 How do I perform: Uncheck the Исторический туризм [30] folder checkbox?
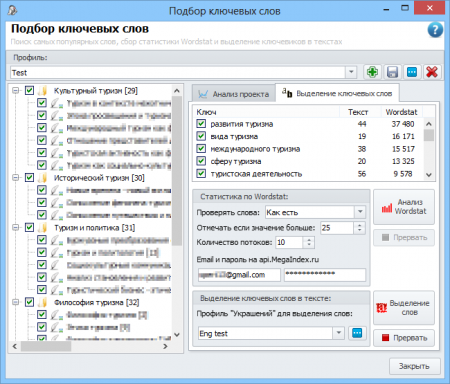29,178
